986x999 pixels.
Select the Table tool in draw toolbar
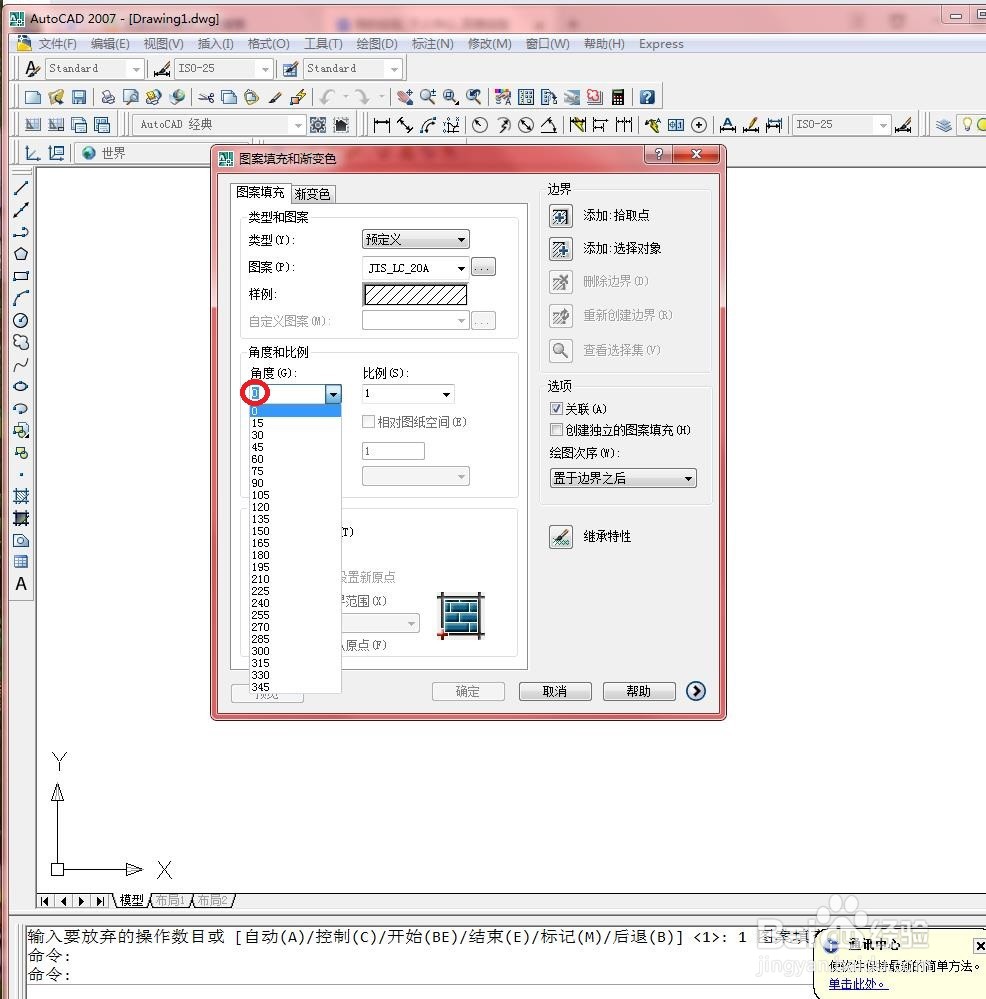point(21,562)
